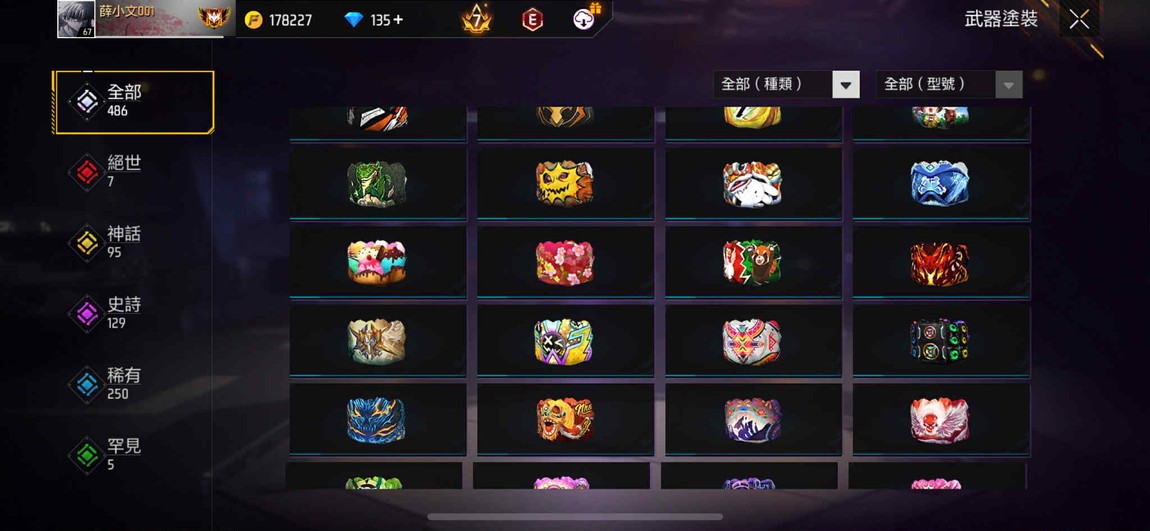Select the 全部 486 category tab
Screen dimensions: 1150x531
pos(134,101)
